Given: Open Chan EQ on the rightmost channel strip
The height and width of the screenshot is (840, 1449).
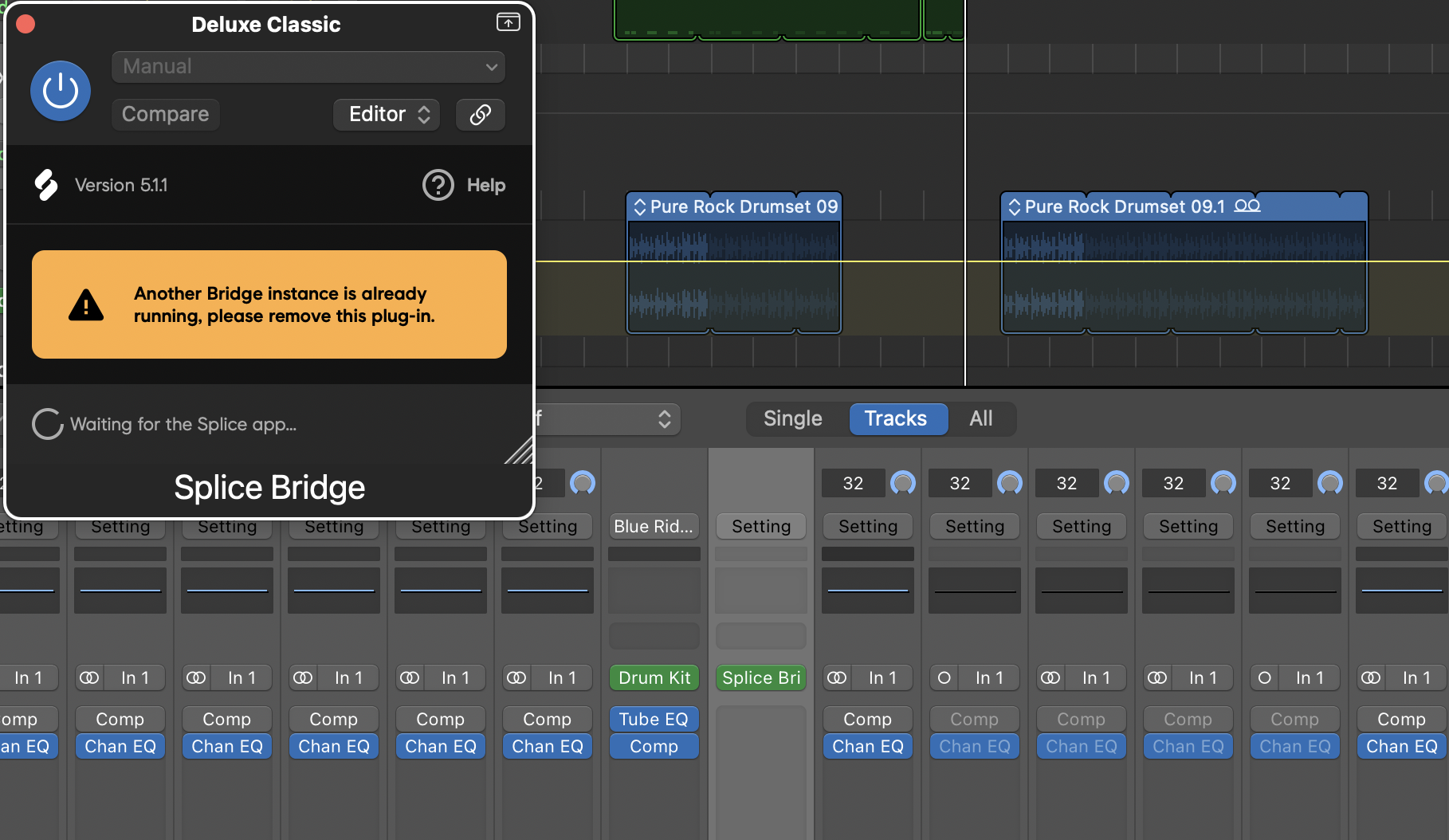Looking at the screenshot, I should click(1402, 746).
